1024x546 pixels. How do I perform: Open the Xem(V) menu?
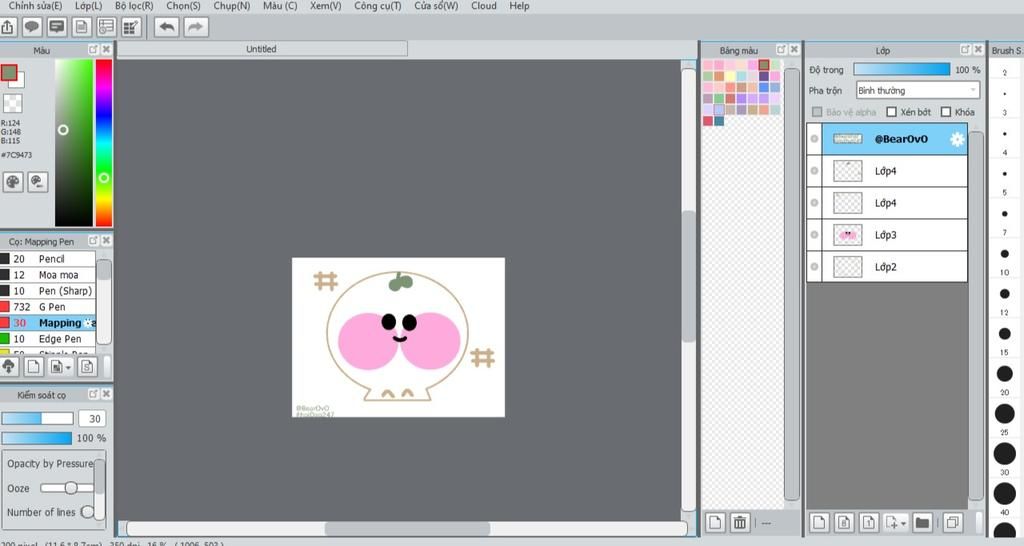coord(325,6)
